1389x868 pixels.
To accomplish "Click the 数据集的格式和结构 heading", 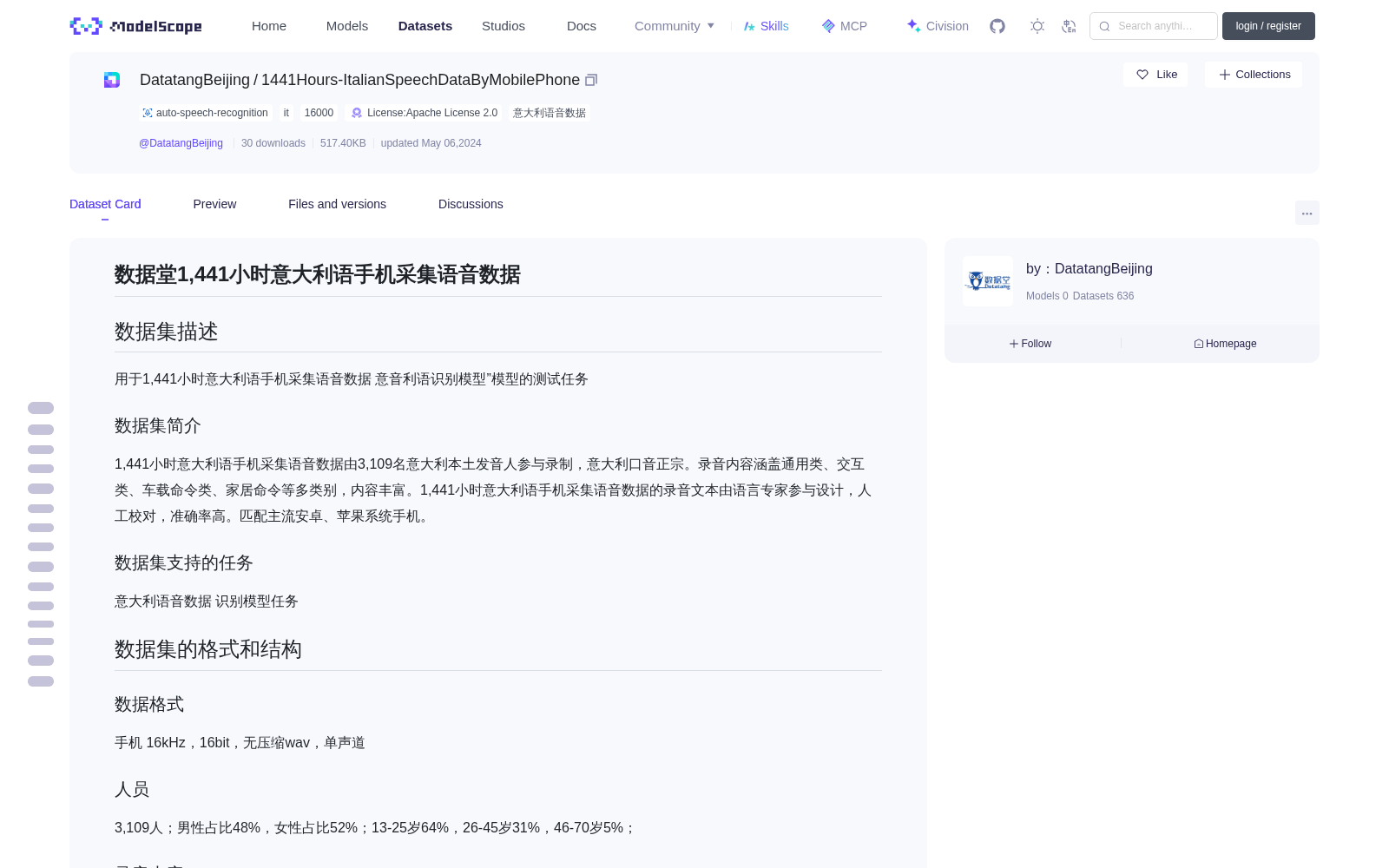I will coord(208,649).
